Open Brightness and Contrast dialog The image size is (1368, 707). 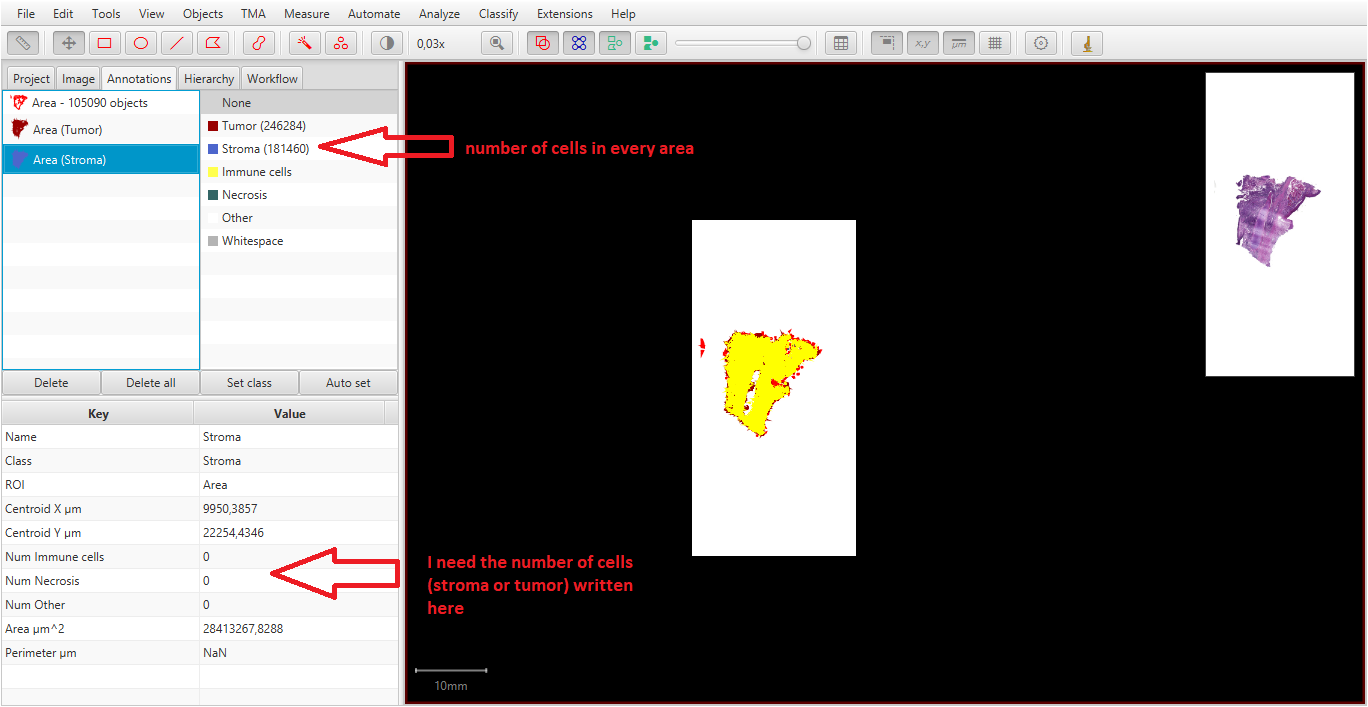click(387, 43)
